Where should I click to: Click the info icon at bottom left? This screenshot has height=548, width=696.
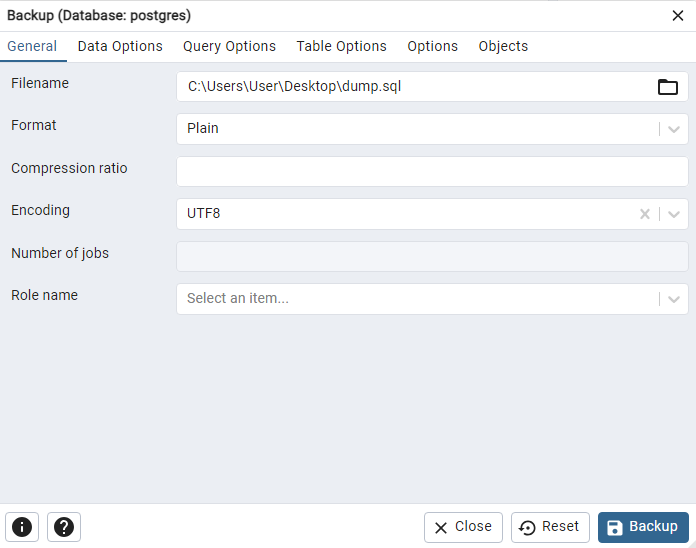[22, 527]
